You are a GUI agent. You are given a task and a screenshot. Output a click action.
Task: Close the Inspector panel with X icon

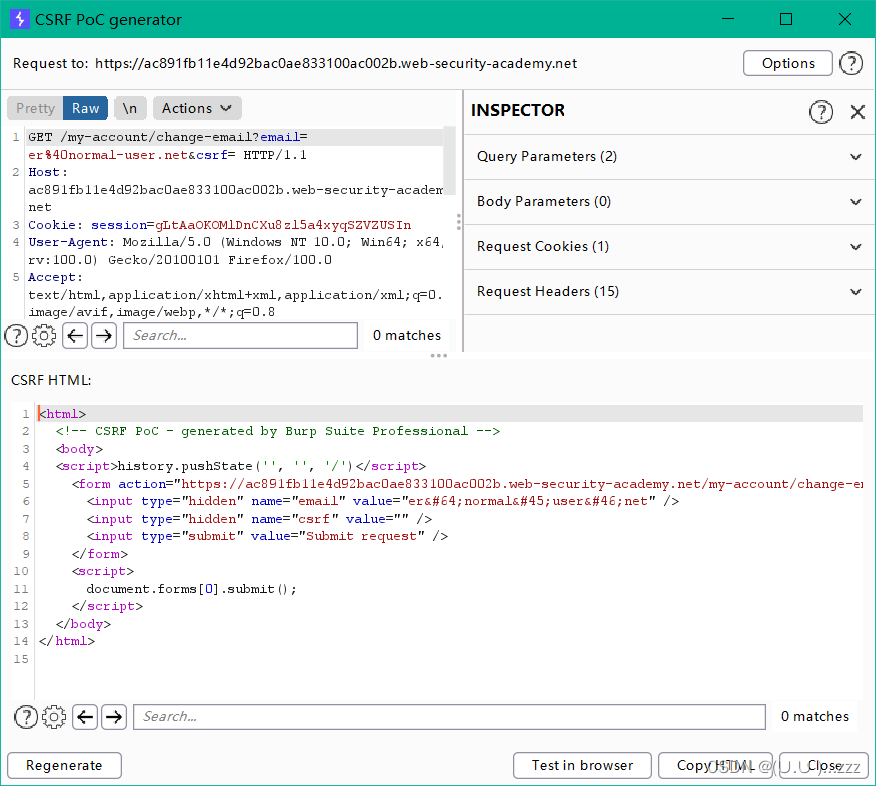pos(858,112)
